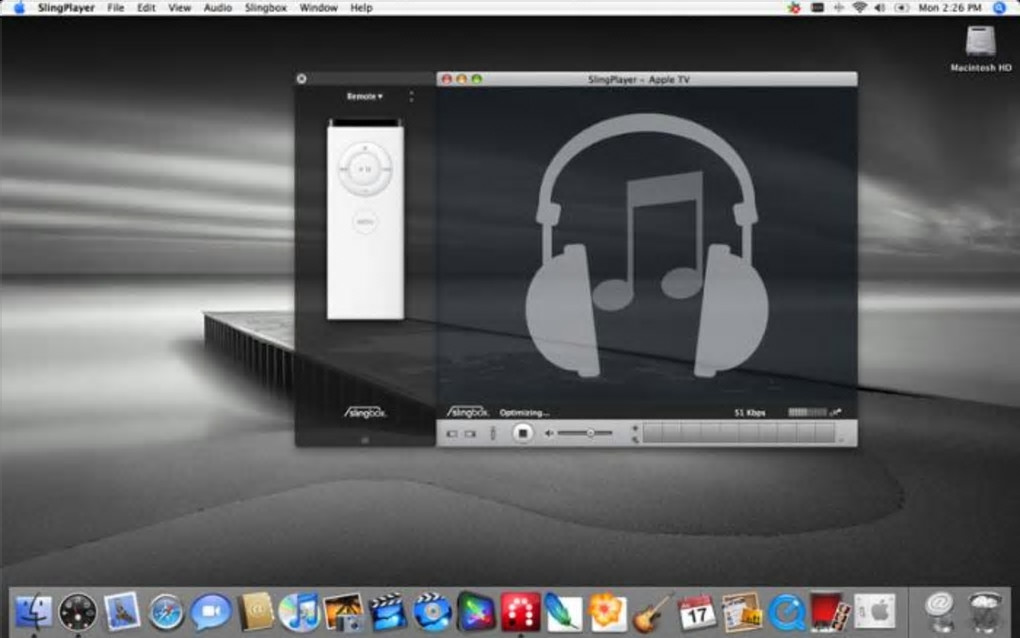1020x638 pixels.
Task: Click the up arrow on remote wheel
Action: pos(365,149)
